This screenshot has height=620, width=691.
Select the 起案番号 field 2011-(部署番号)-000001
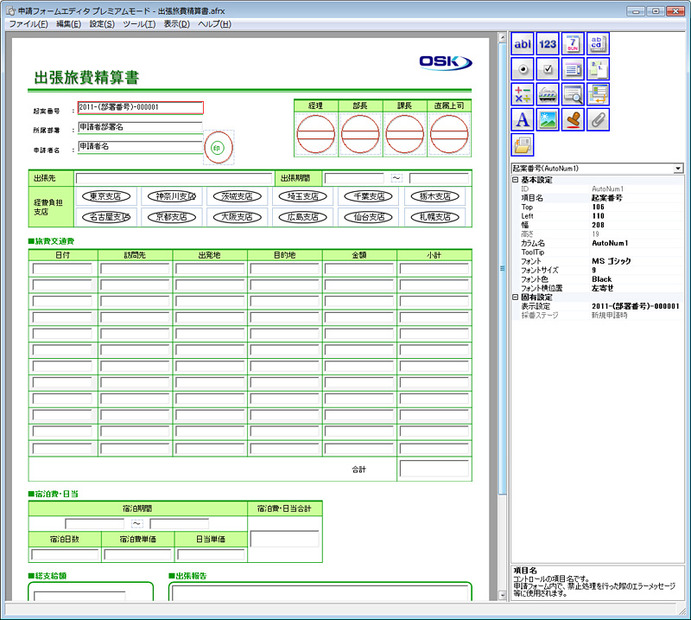[x=141, y=108]
